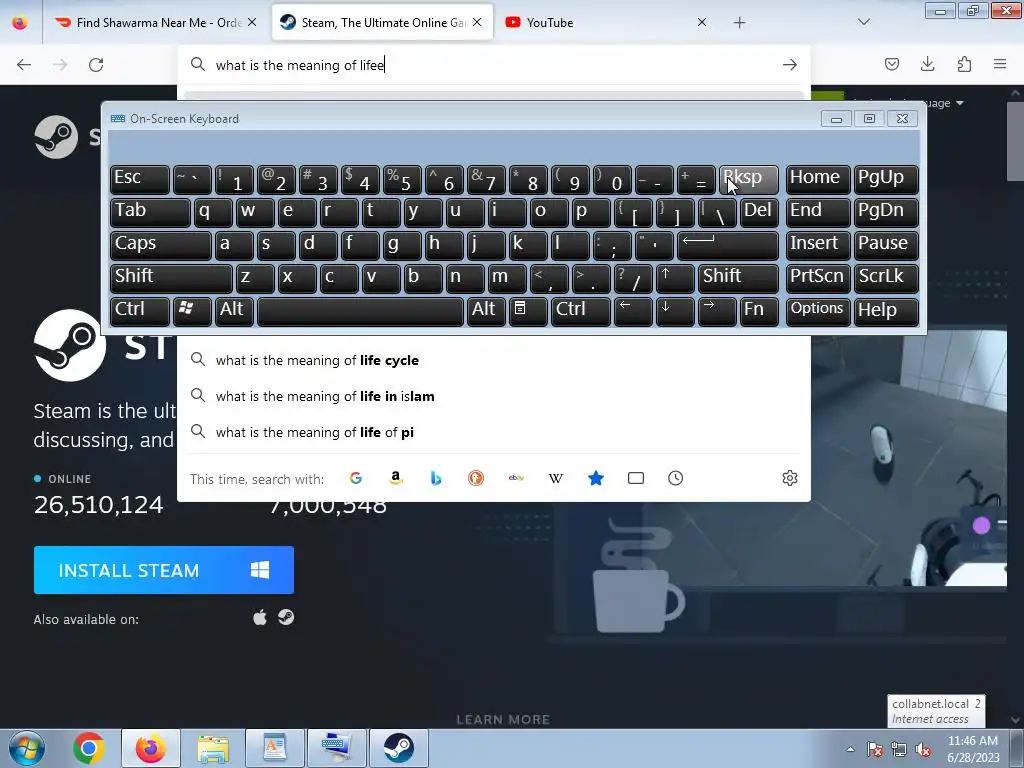This screenshot has width=1024, height=768.
Task: Open Steam from the taskbar
Action: coord(398,748)
